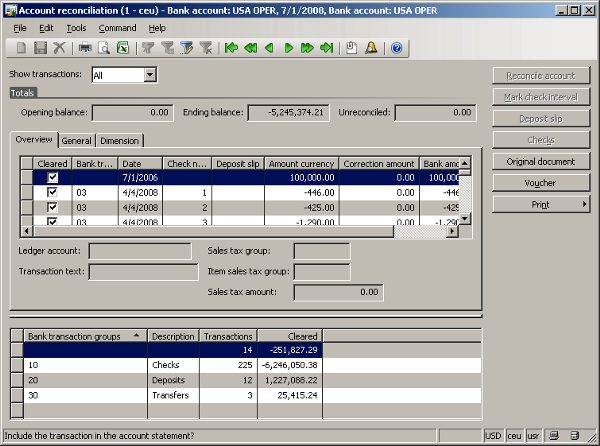Click the Ledger account field
The image size is (600, 446).
click(x=140, y=251)
